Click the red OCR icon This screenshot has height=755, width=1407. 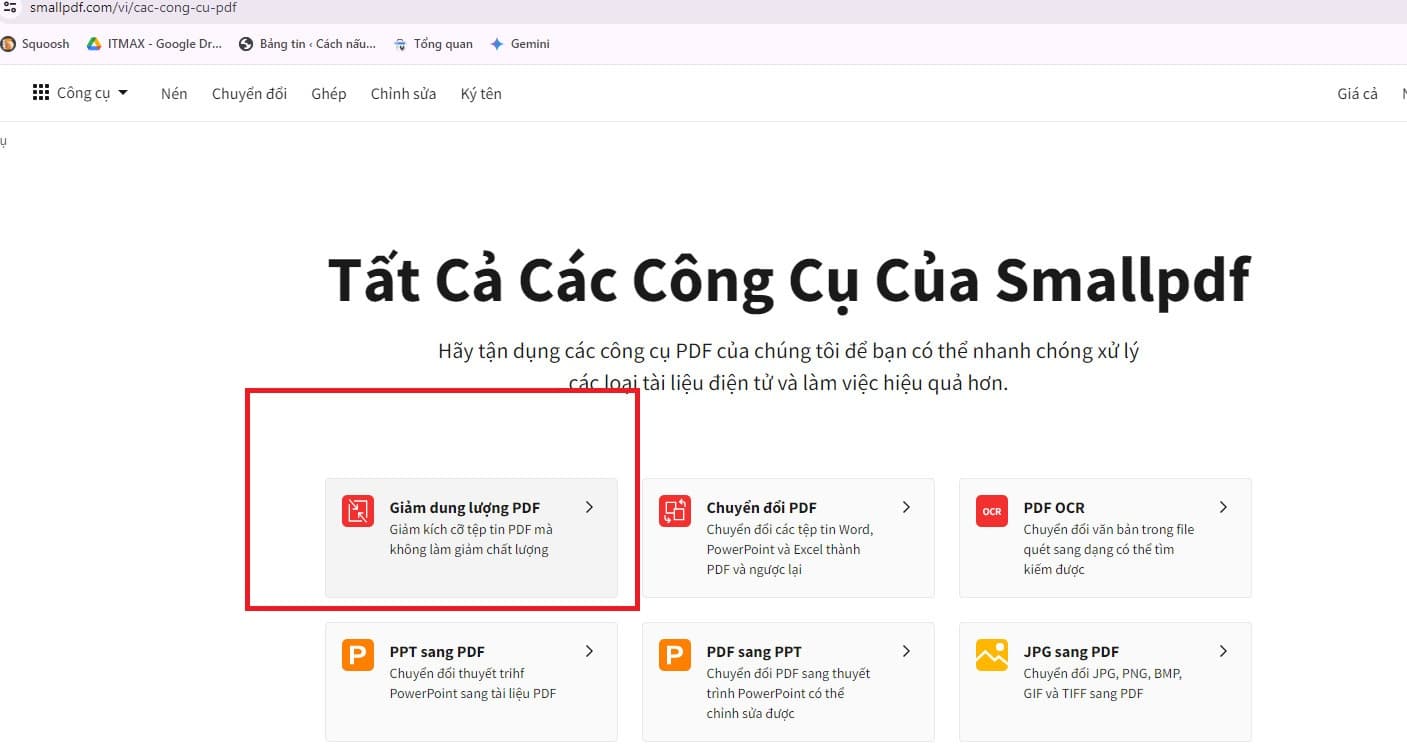click(992, 511)
